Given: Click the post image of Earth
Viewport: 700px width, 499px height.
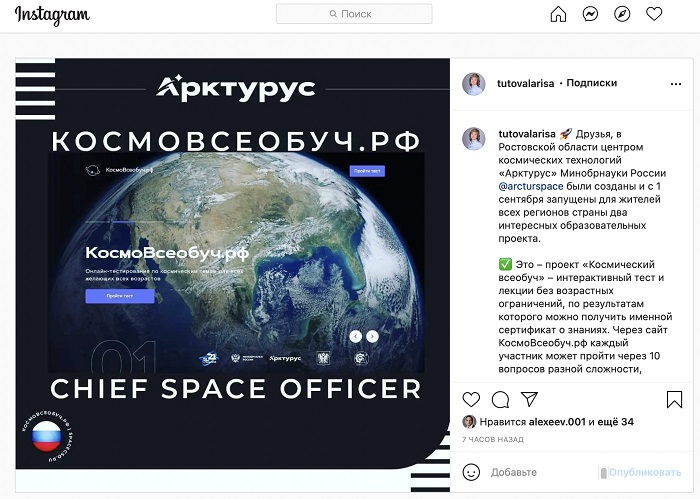Looking at the screenshot, I should [x=236, y=262].
